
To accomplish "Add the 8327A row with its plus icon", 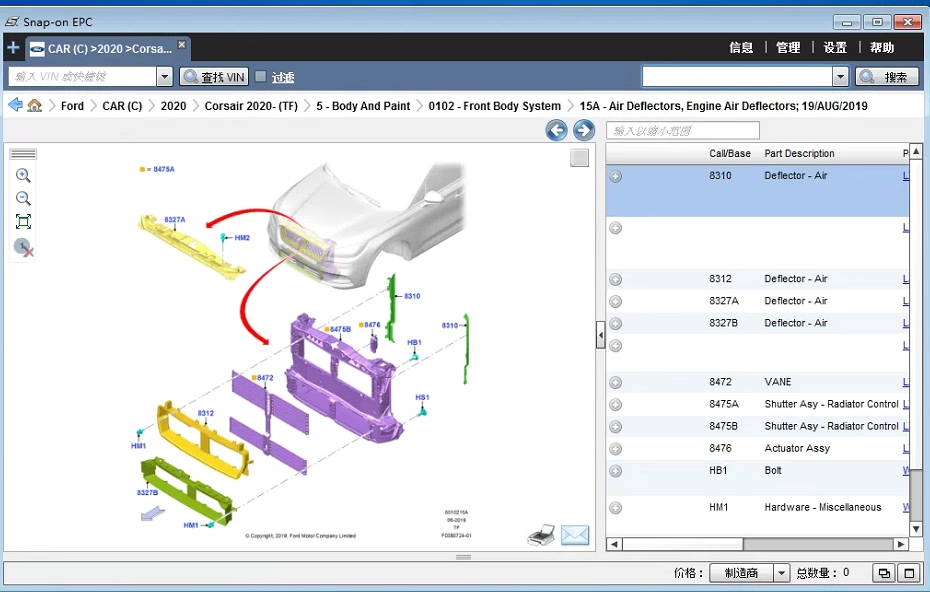I will coord(616,301).
